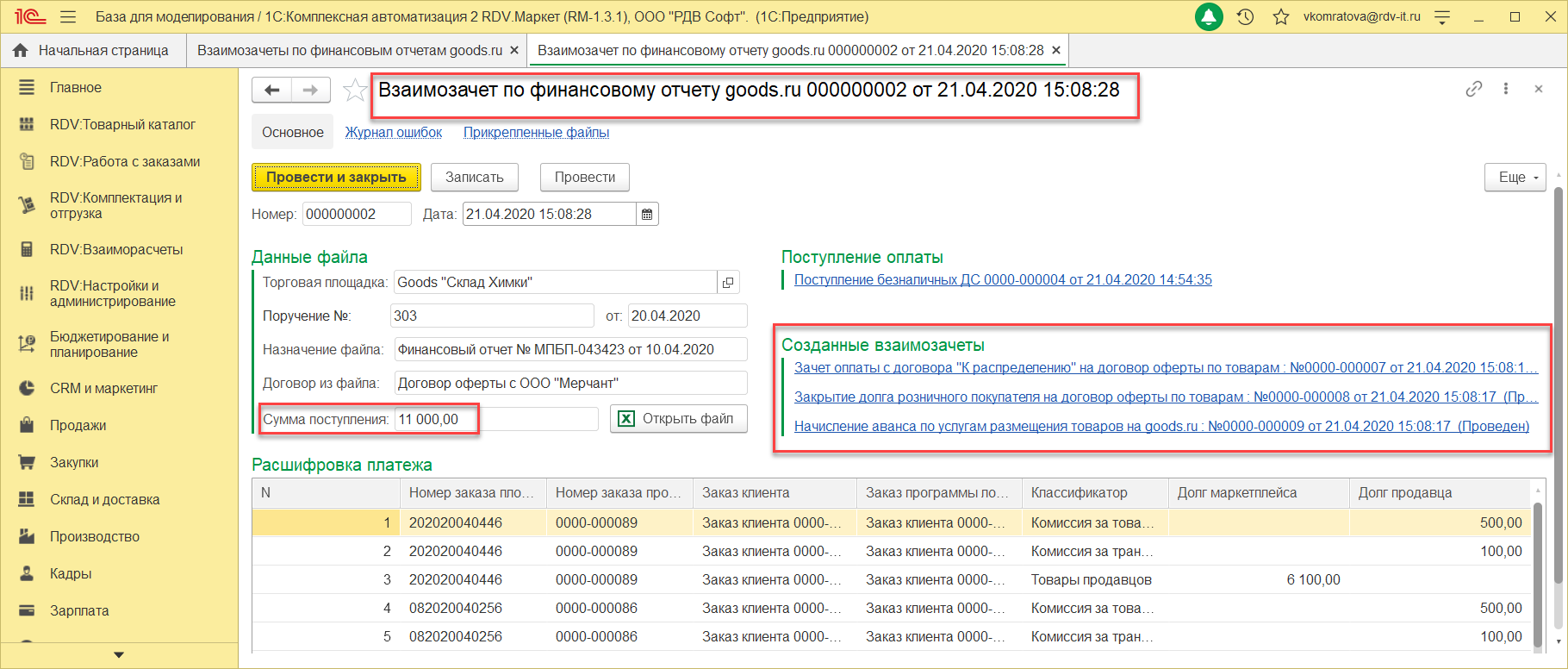Image resolution: width=1568 pixels, height=669 pixels.
Task: Add document to favorites with star icon
Action: coord(354,91)
